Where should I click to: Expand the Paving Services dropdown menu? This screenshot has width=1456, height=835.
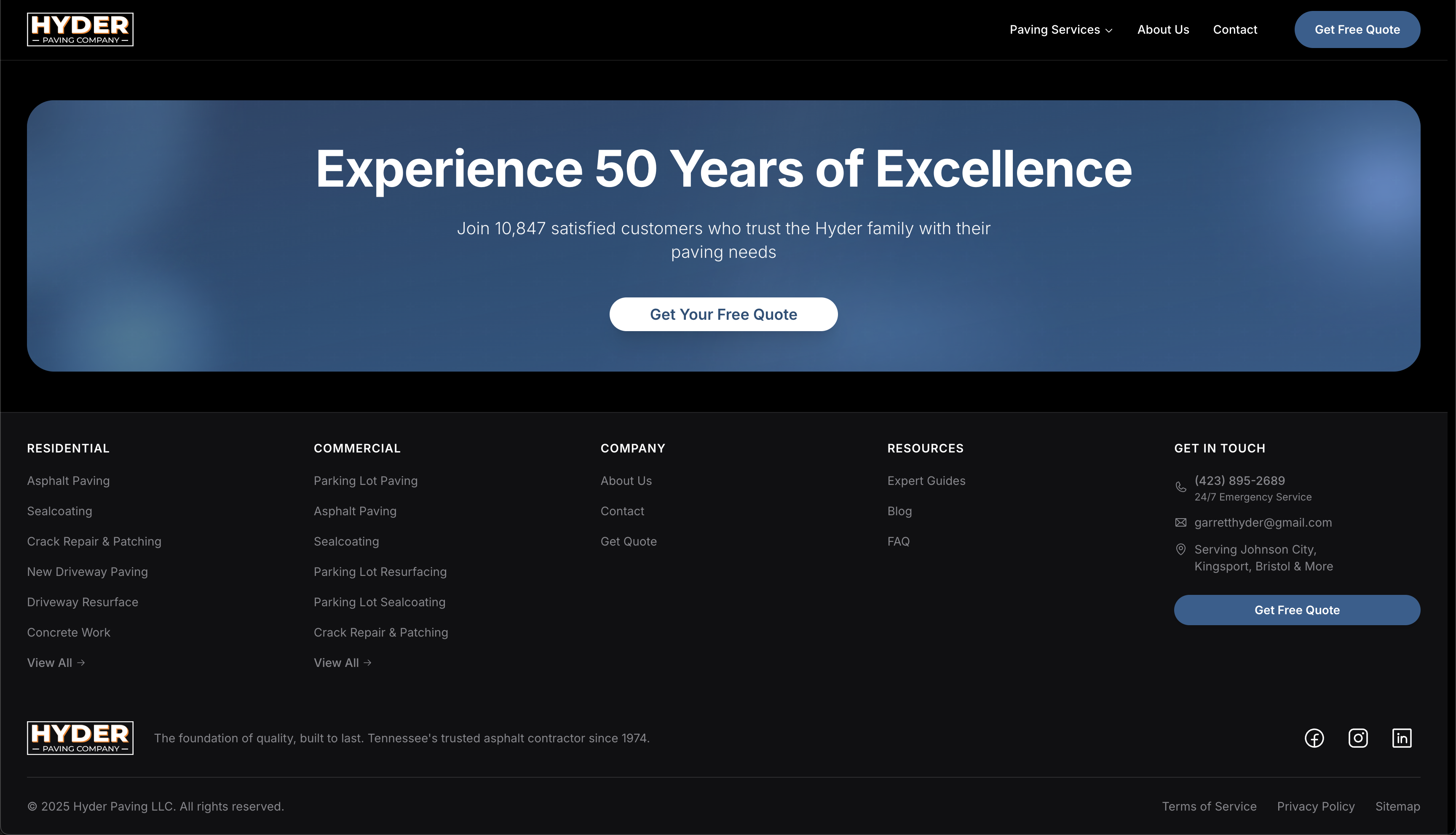tap(1060, 30)
